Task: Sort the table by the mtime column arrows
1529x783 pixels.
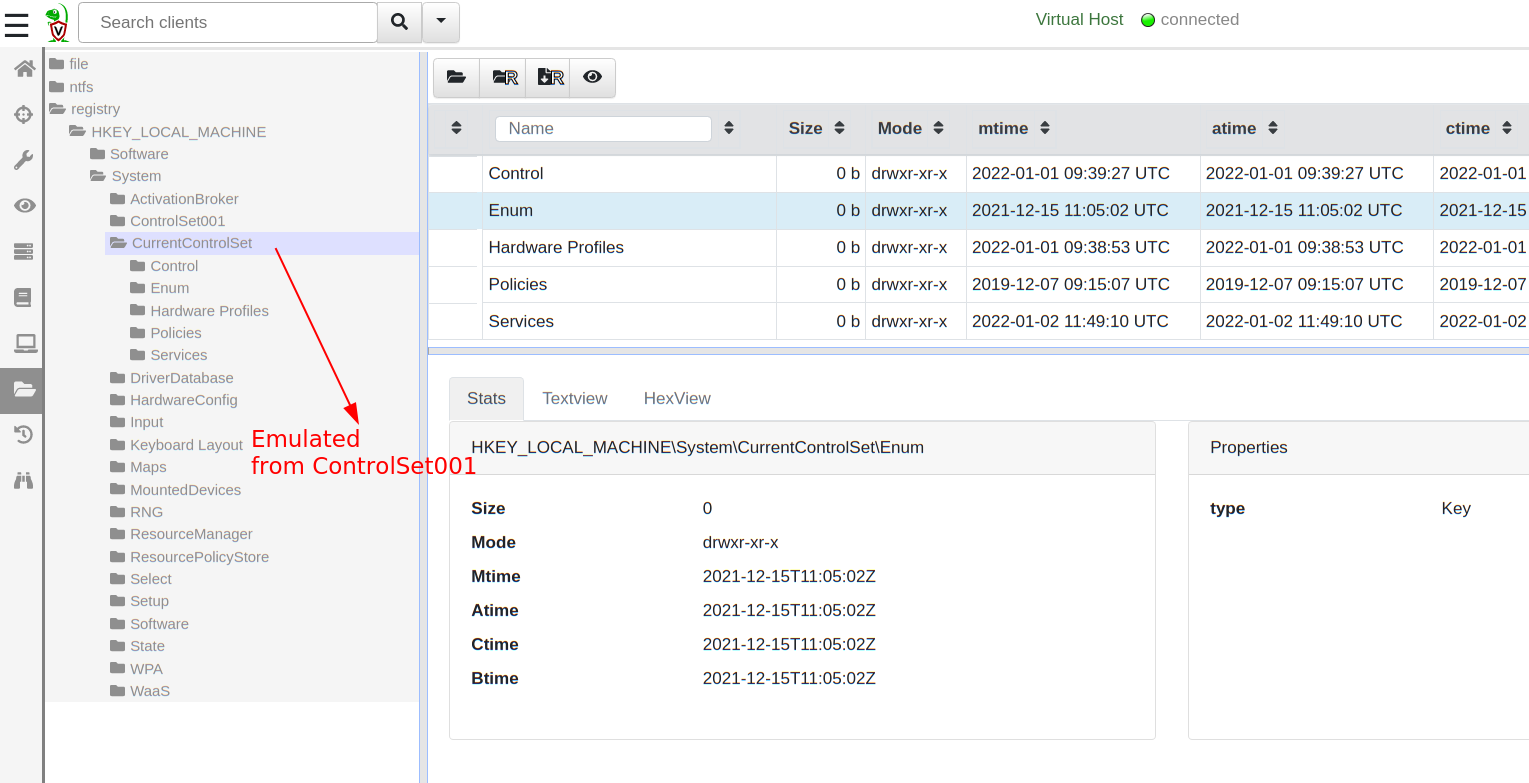Action: point(1044,128)
